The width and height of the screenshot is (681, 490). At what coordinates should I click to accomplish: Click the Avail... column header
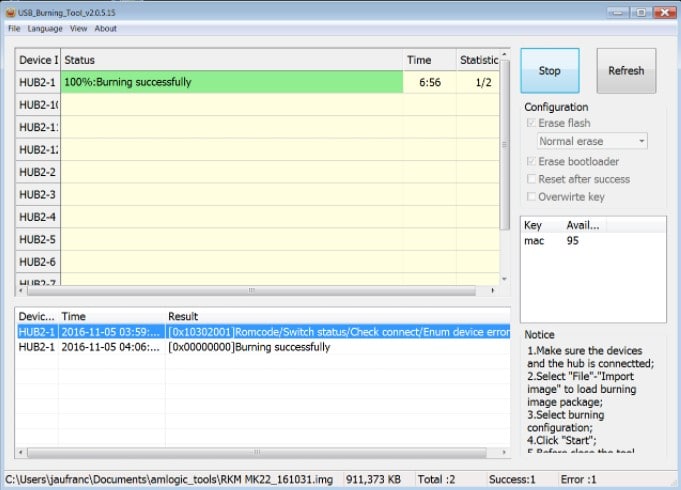coord(585,225)
